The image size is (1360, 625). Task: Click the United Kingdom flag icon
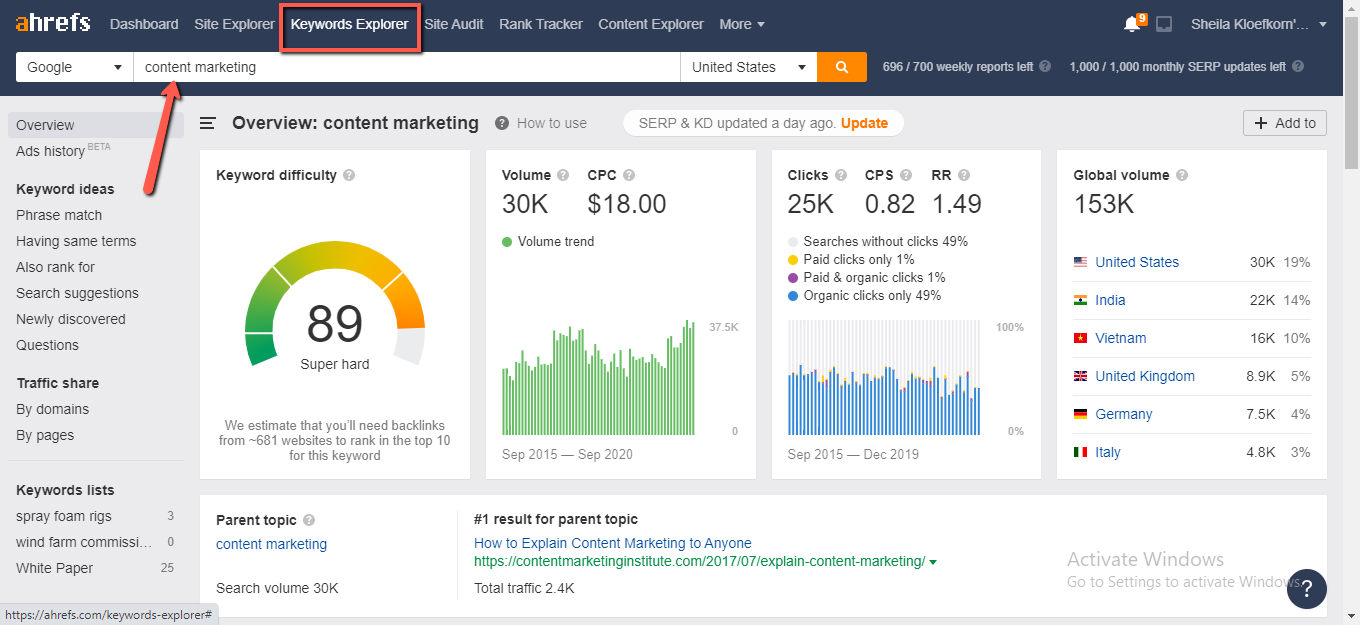pos(1080,376)
